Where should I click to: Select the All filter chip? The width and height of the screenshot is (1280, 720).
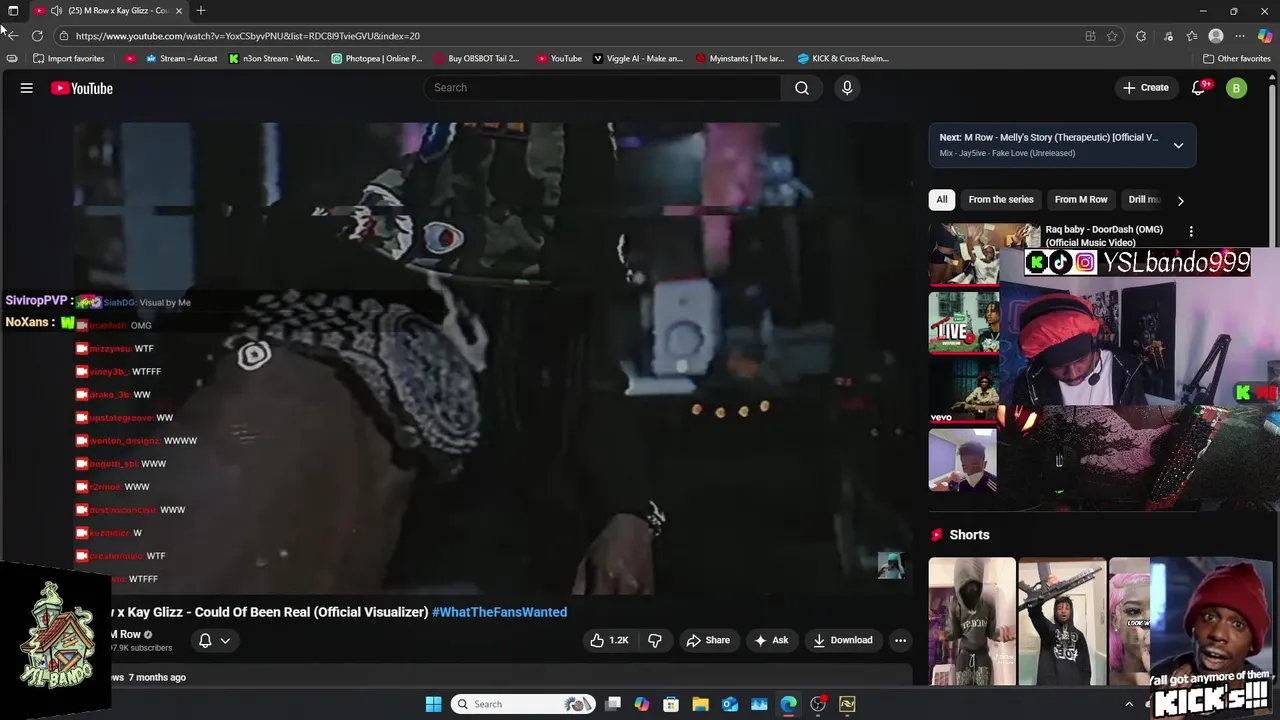click(x=941, y=199)
